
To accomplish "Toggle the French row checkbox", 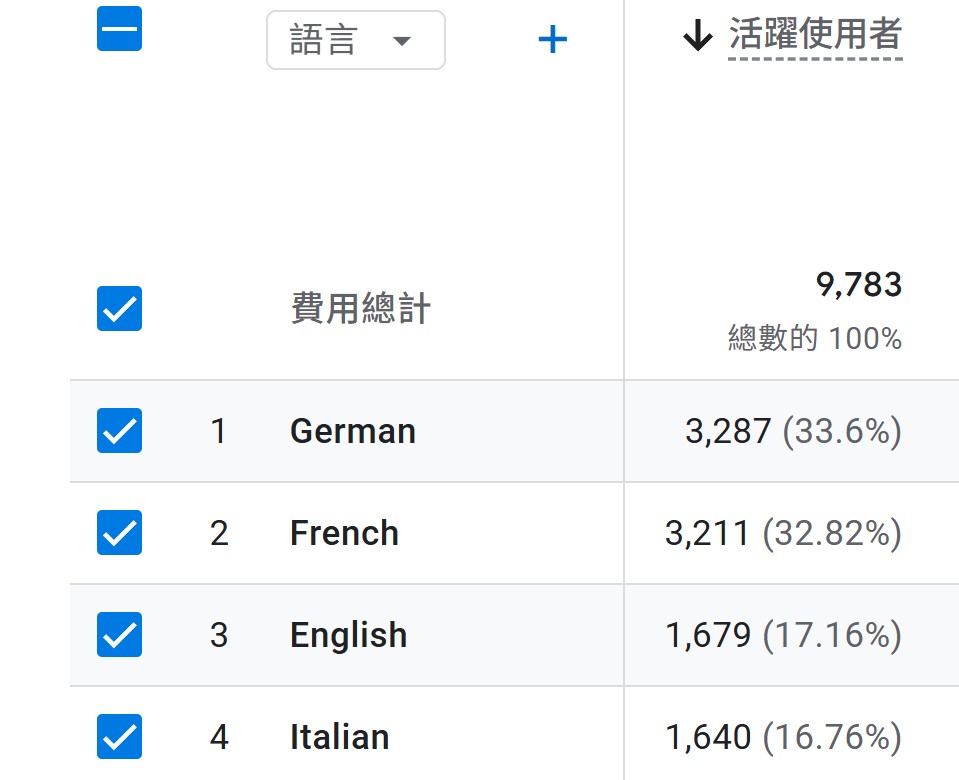I will tap(119, 533).
